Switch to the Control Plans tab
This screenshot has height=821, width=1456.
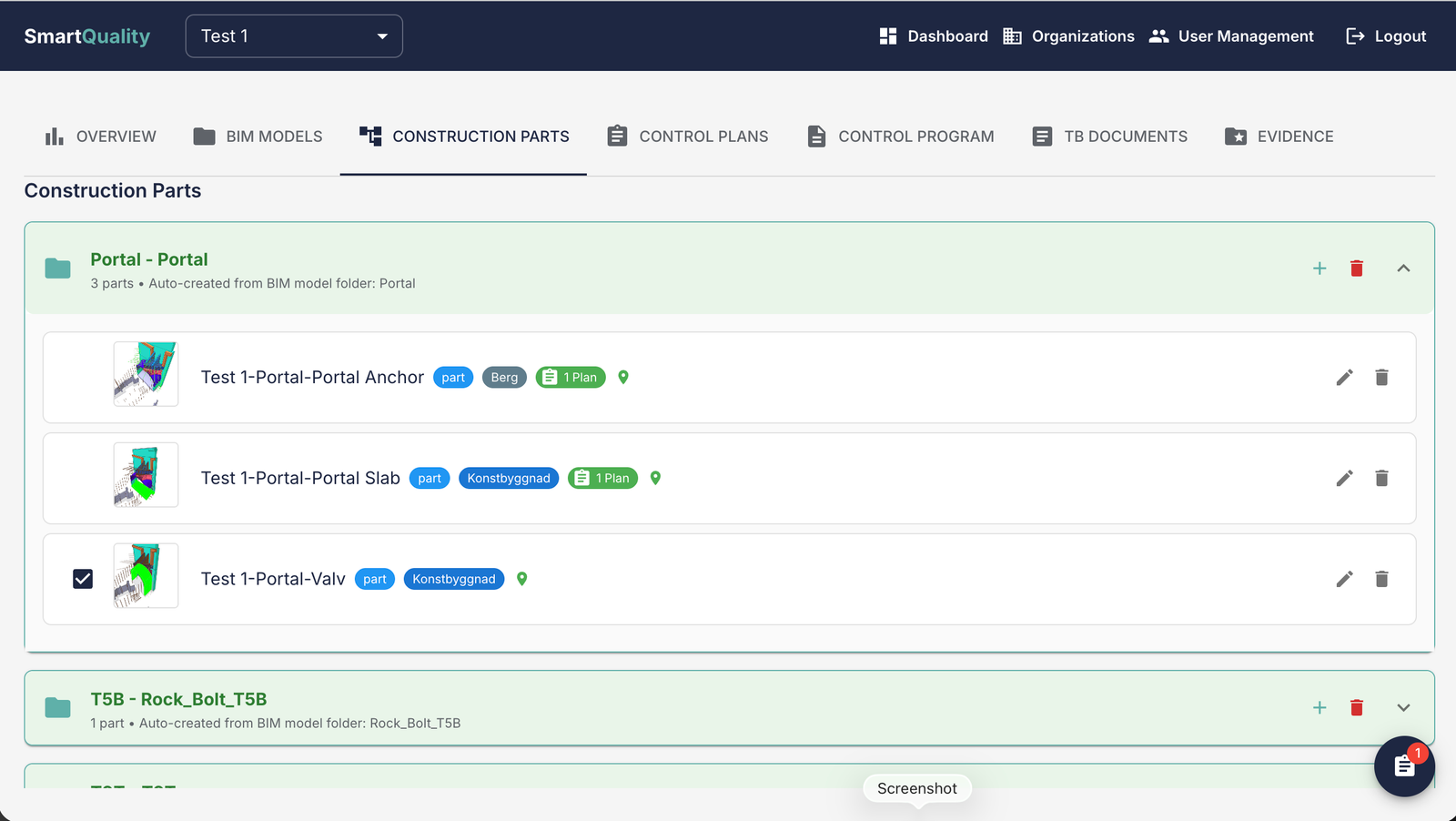tap(687, 137)
